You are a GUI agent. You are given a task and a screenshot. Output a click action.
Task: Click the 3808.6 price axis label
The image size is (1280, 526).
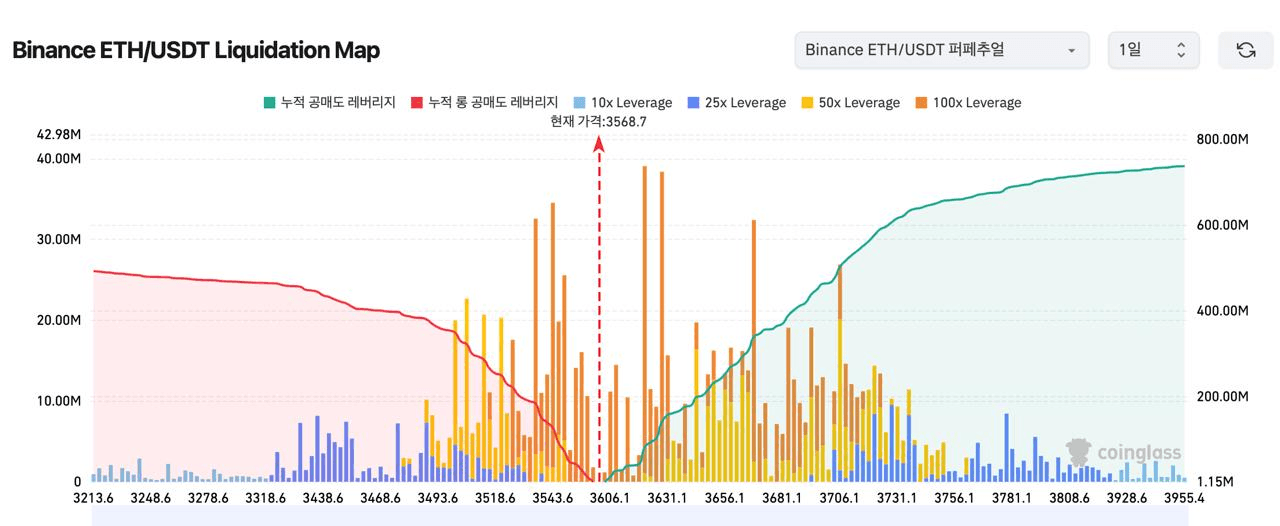tap(1068, 497)
